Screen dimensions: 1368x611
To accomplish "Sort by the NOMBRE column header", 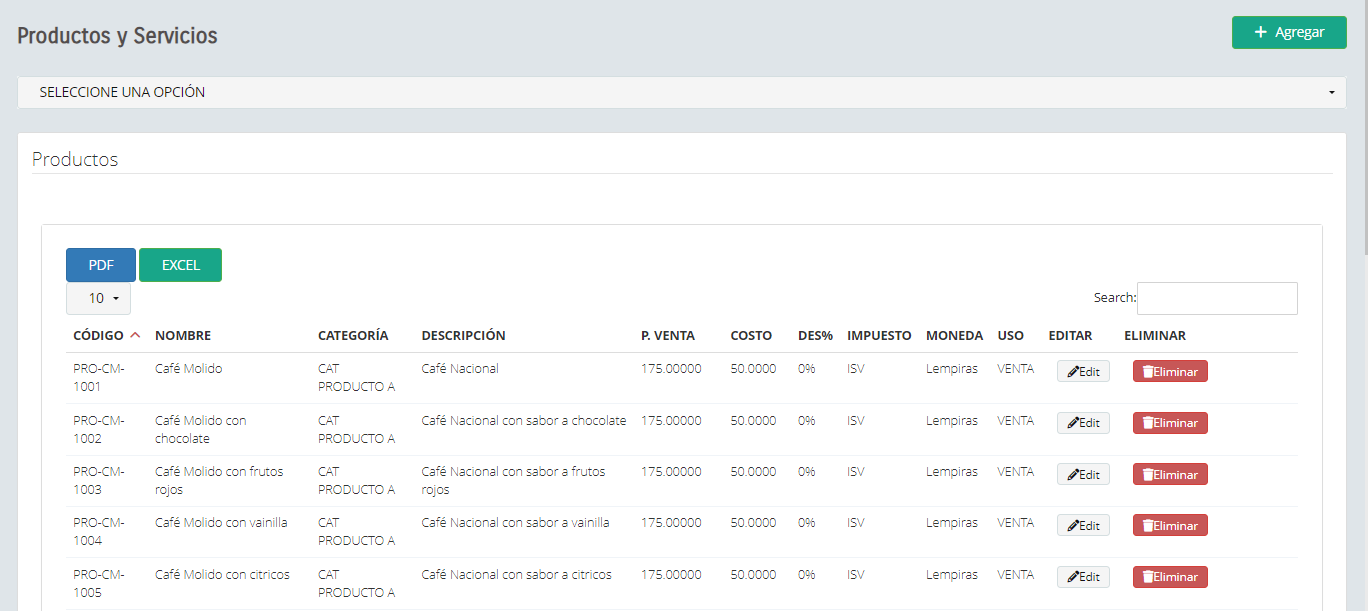I will (183, 336).
